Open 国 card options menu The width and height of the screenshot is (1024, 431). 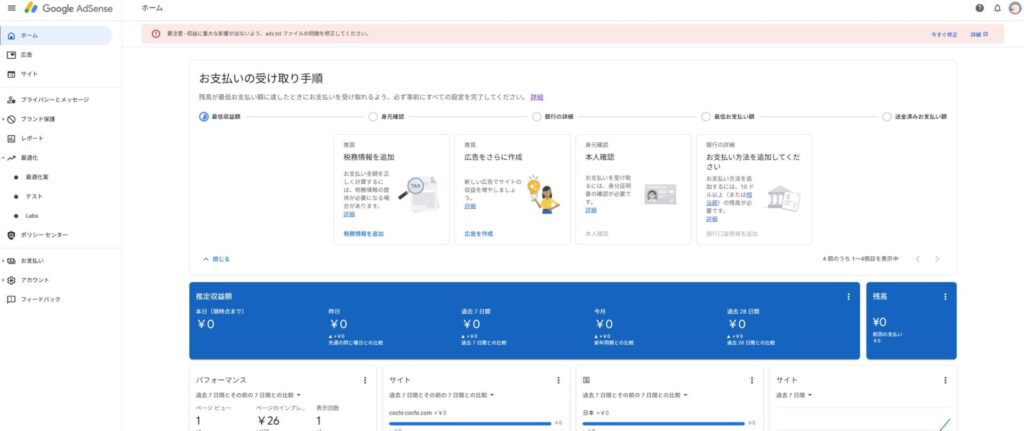pos(752,380)
